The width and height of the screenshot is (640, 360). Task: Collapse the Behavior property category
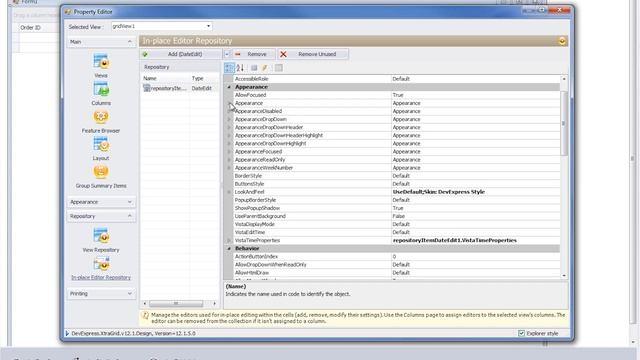(x=229, y=249)
